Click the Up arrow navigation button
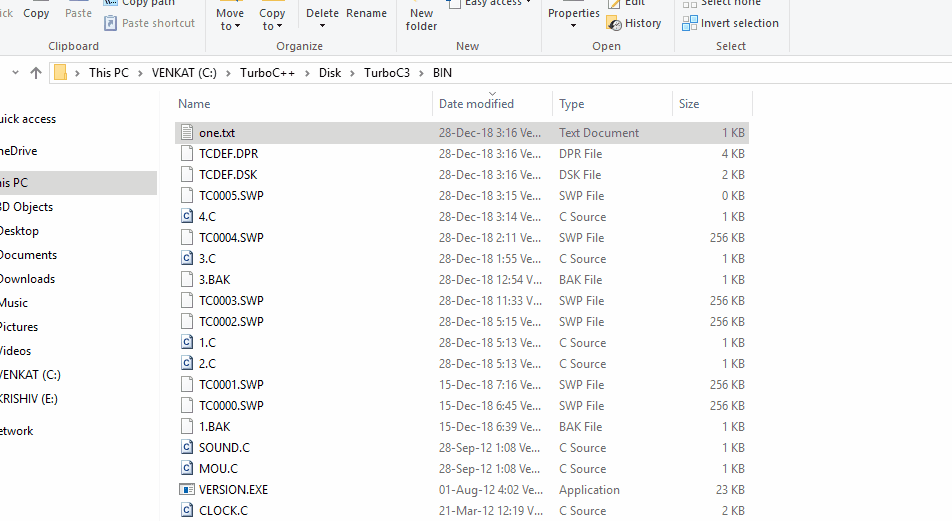Viewport: 952px width, 521px height. point(36,73)
